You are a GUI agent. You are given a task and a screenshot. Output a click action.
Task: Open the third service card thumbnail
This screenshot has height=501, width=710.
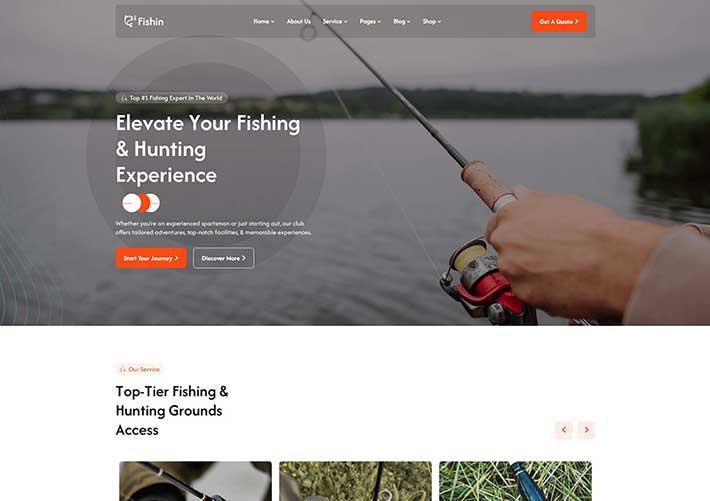[515, 481]
